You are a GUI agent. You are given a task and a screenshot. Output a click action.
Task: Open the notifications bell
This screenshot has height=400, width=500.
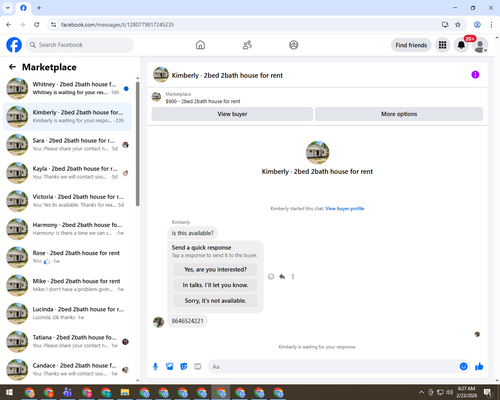click(x=461, y=45)
